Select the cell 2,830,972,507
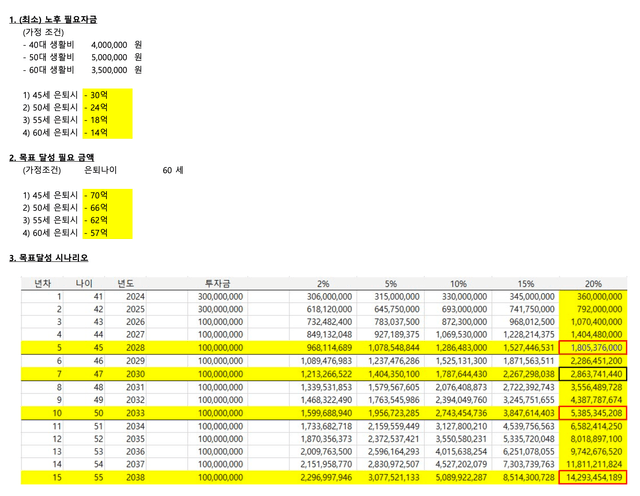 pyautogui.click(x=393, y=464)
